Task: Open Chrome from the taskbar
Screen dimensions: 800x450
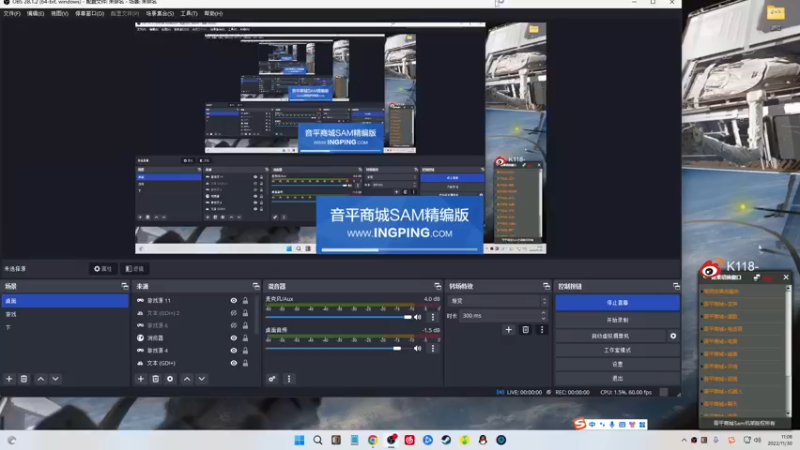Action: [372, 440]
